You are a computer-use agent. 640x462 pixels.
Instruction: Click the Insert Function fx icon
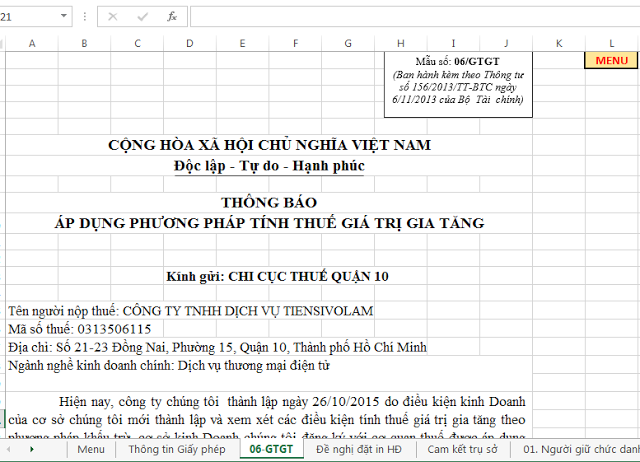click(x=171, y=17)
